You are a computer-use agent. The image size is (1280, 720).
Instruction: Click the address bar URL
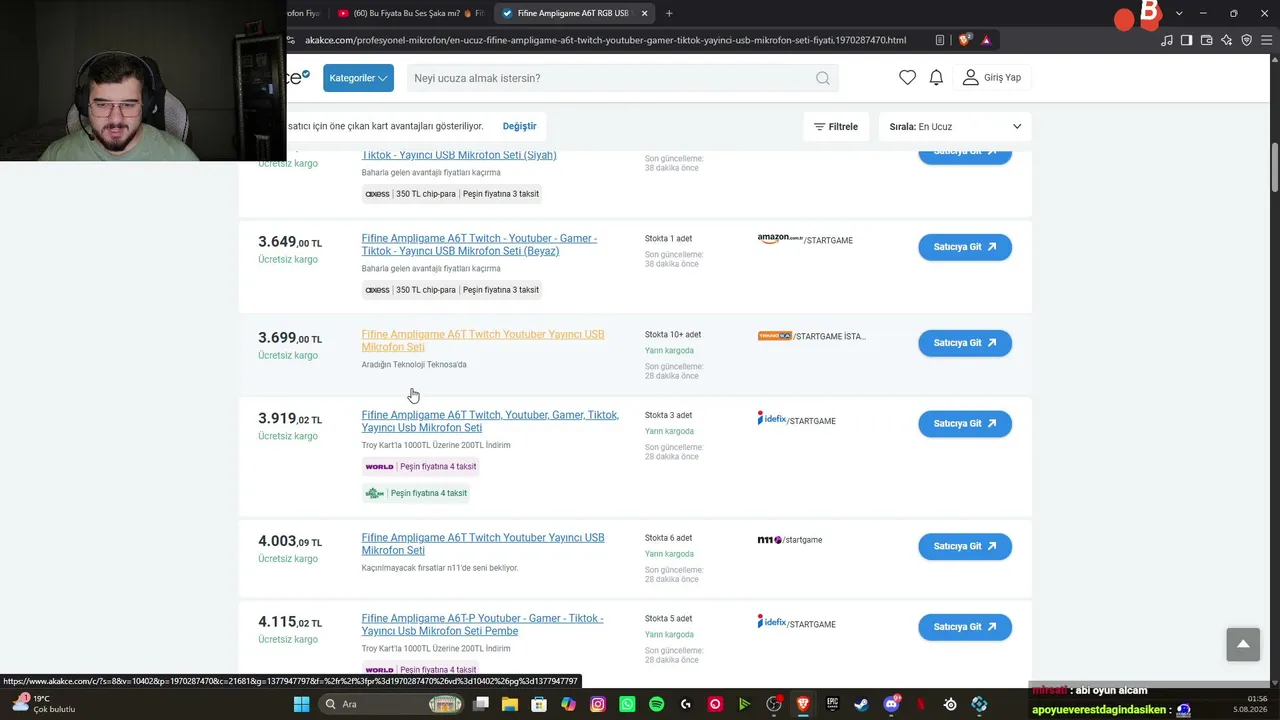(x=605, y=40)
